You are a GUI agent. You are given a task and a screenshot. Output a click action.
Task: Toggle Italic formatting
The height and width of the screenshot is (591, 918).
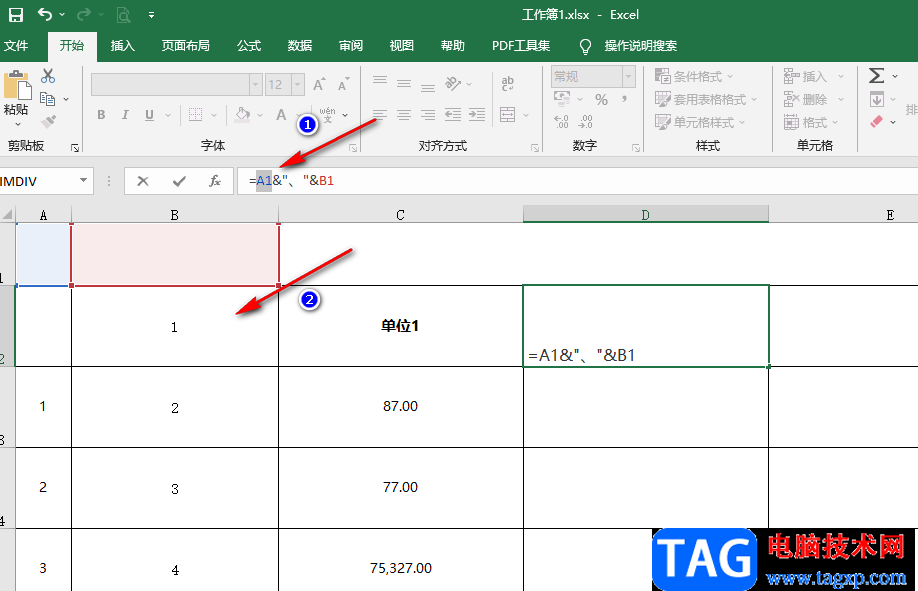tap(125, 115)
